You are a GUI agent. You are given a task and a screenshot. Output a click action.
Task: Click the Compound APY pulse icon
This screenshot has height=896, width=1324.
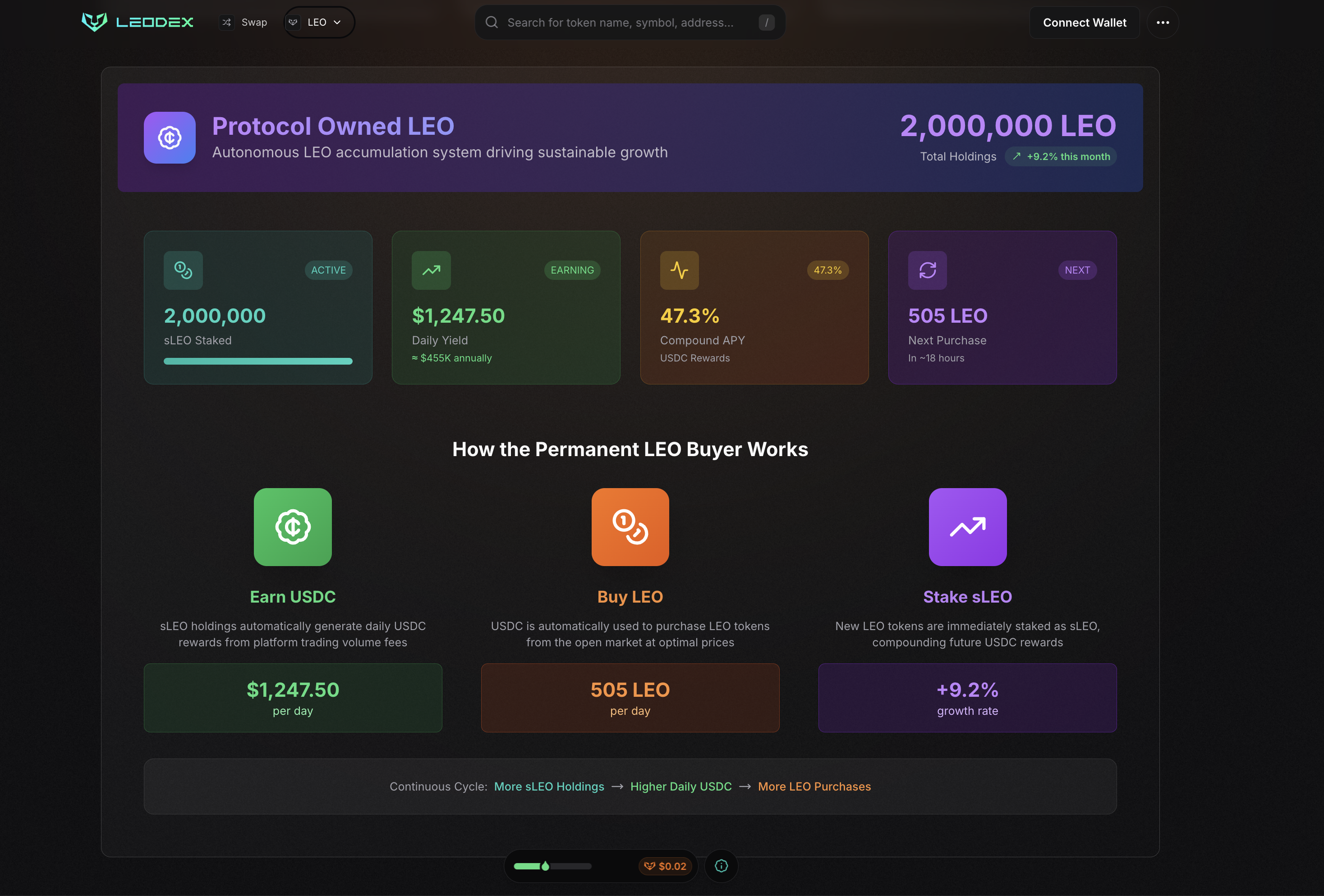(680, 270)
